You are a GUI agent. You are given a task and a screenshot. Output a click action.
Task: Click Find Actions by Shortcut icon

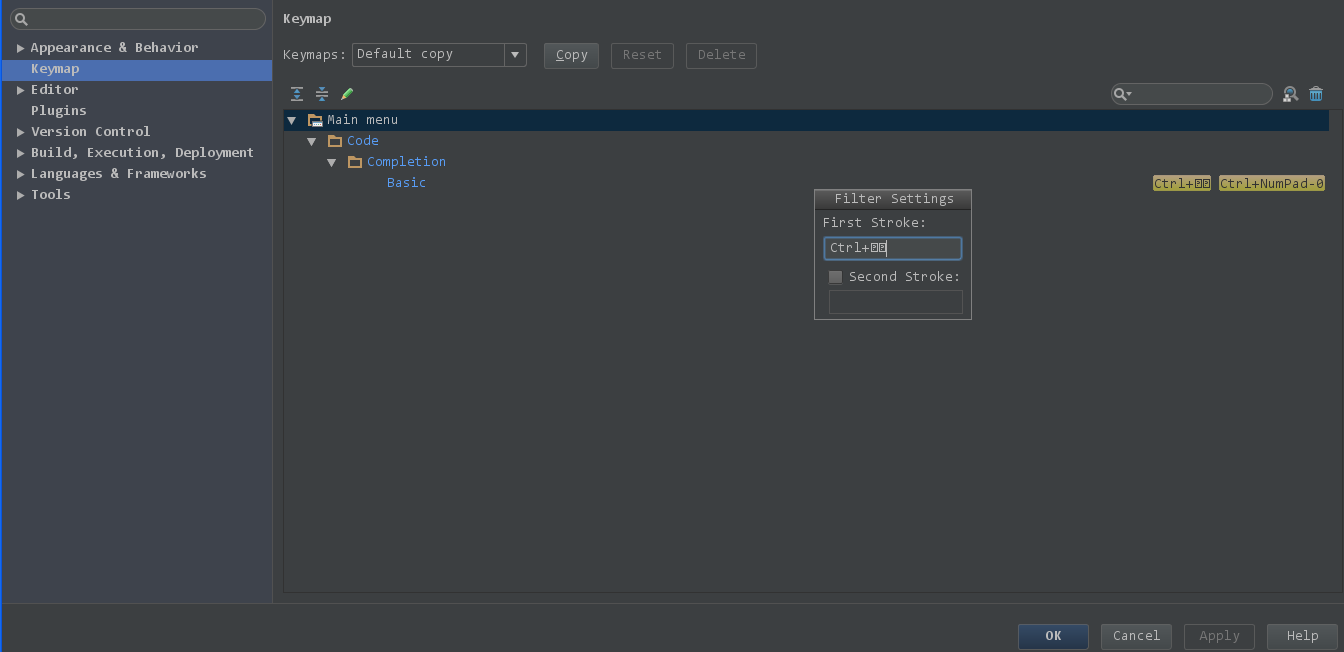point(1290,94)
